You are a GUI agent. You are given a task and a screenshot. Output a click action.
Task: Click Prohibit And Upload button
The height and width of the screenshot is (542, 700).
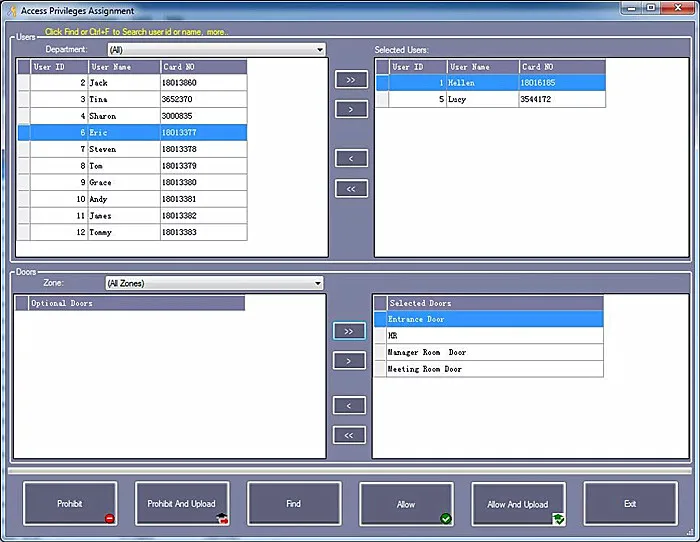[x=182, y=503]
